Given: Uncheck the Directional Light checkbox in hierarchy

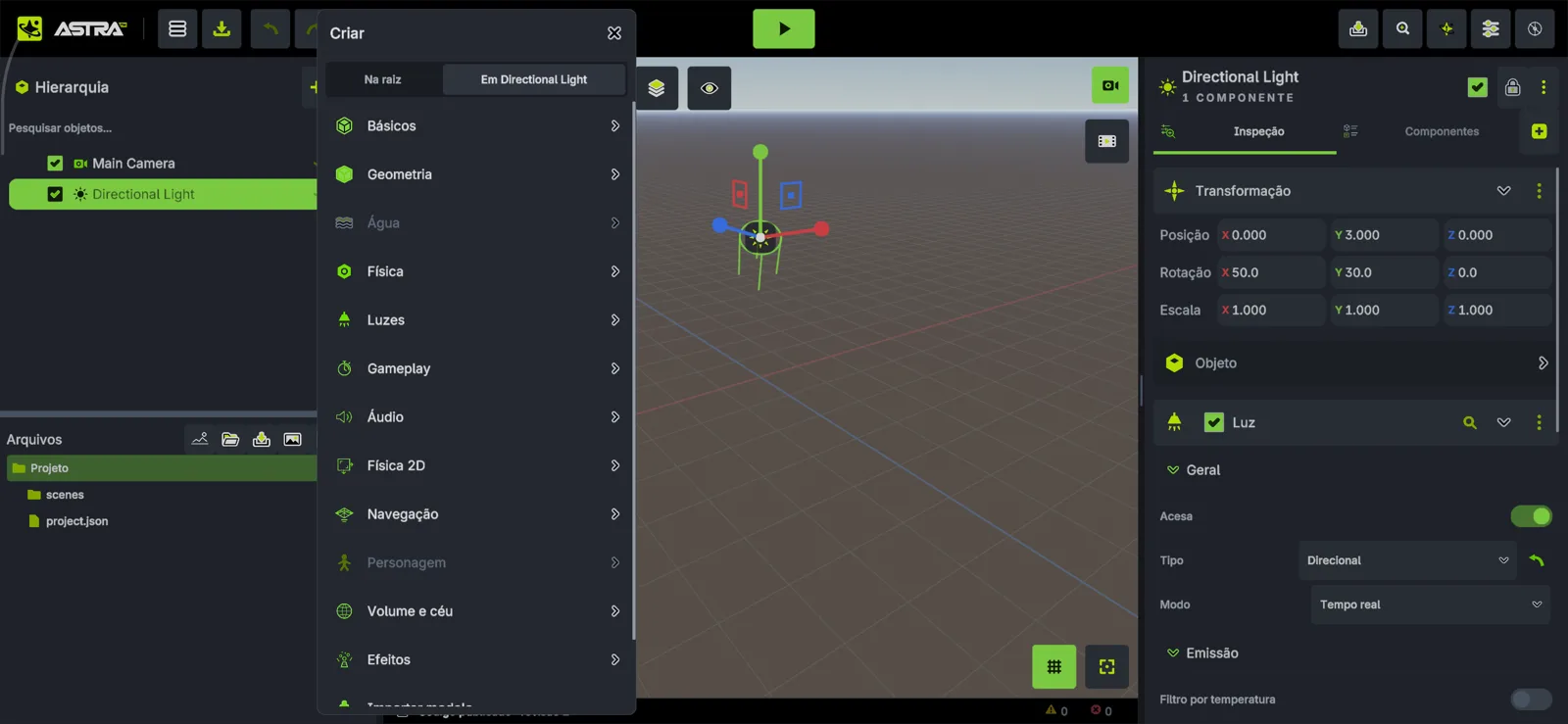Looking at the screenshot, I should (x=55, y=194).
